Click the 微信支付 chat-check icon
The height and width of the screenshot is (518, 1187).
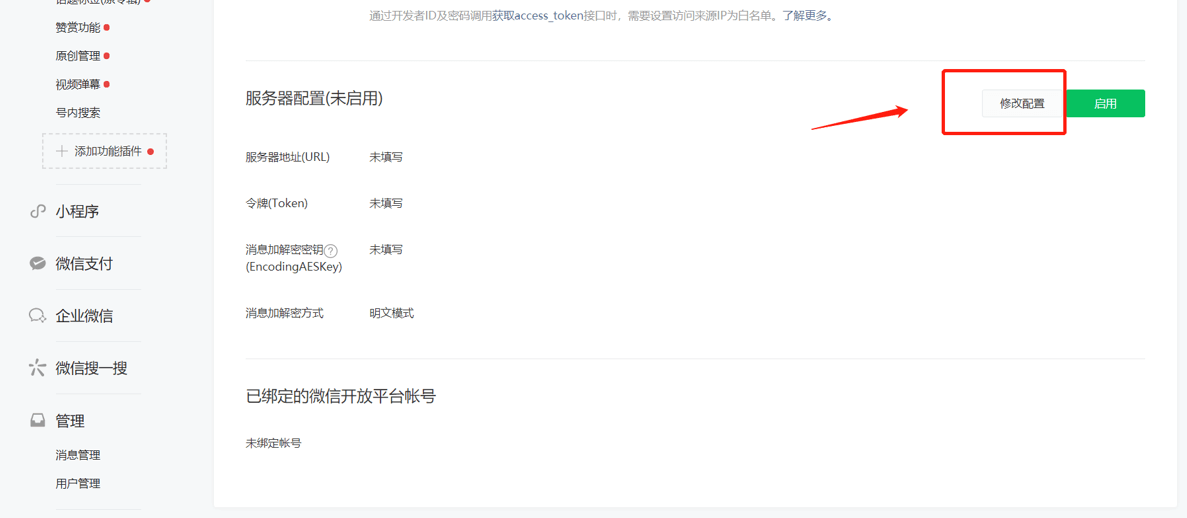[x=38, y=264]
